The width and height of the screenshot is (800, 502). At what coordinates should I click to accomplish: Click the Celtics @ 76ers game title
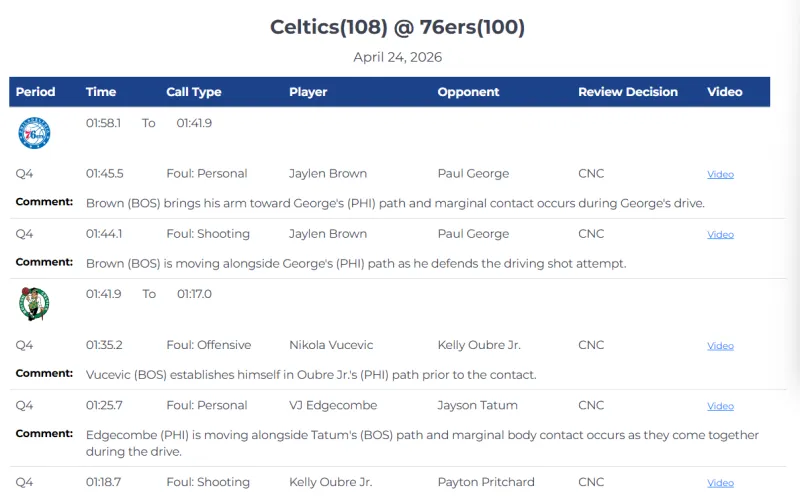coord(397,27)
